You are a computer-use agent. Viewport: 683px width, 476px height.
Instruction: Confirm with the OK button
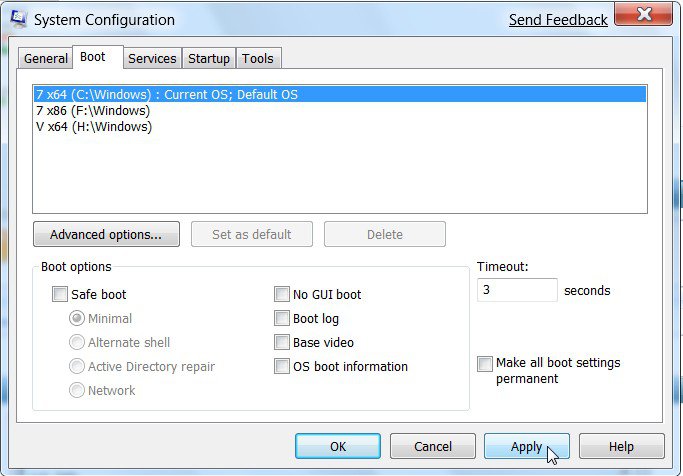338,446
